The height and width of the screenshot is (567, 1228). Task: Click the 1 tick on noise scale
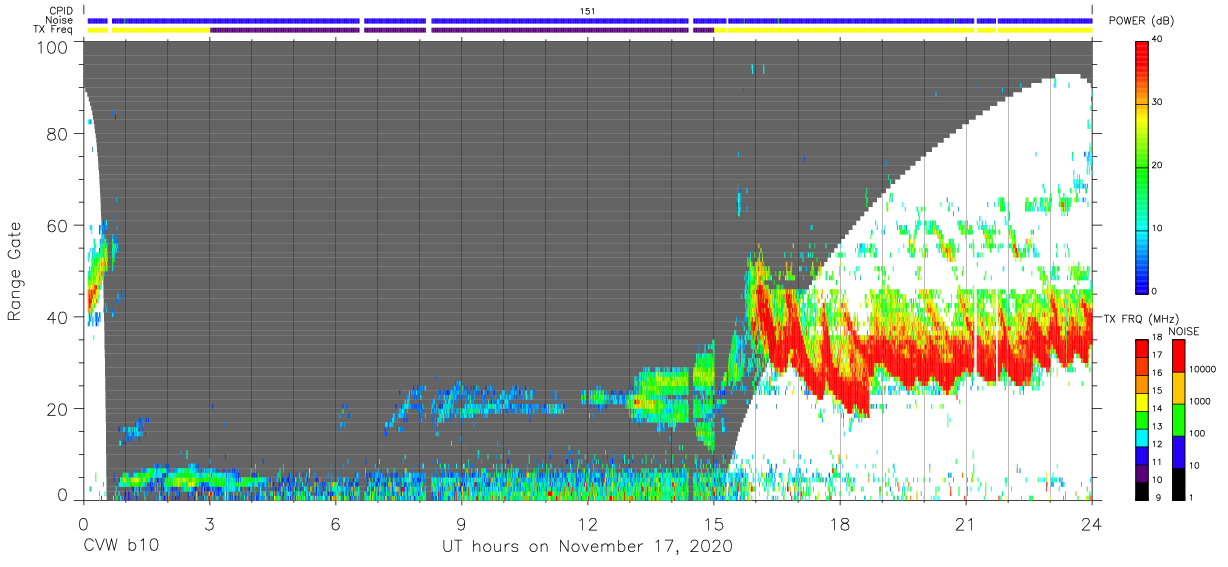1193,497
